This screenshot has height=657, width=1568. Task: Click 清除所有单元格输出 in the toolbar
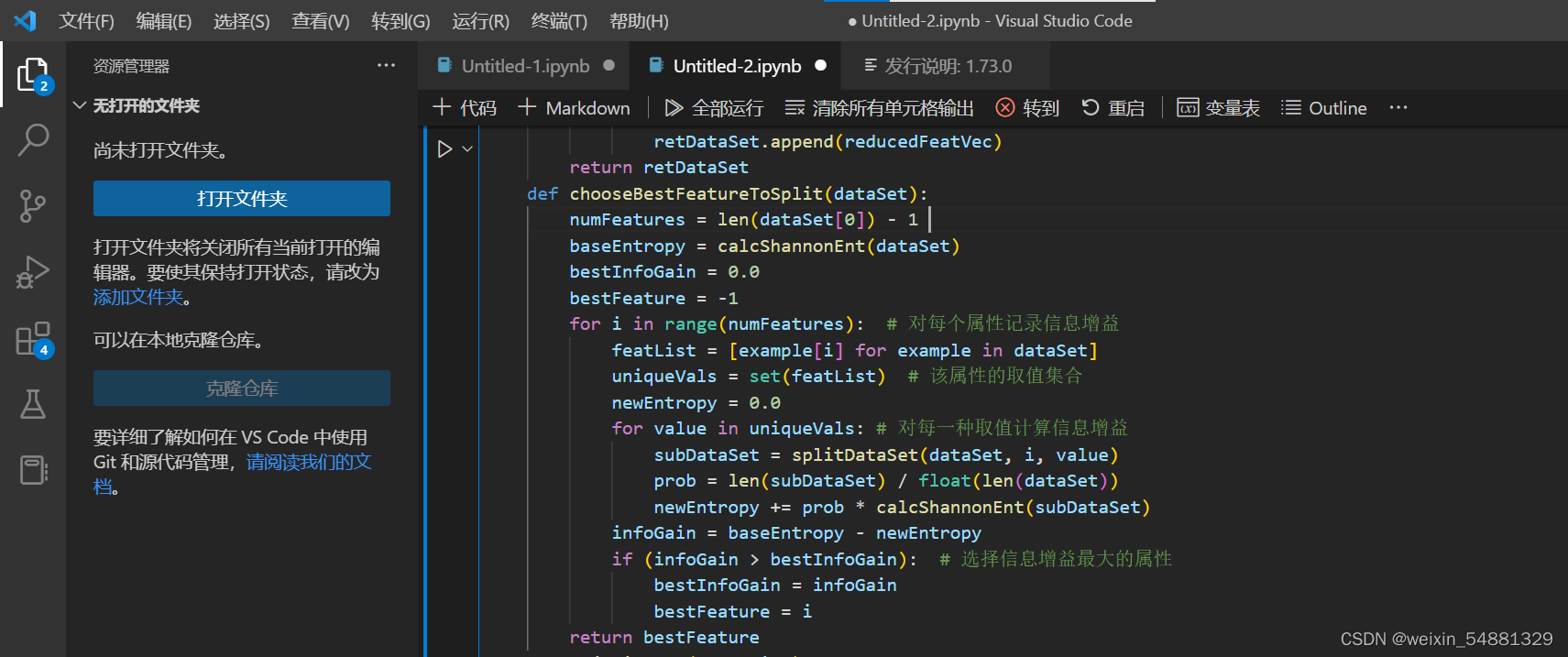880,108
